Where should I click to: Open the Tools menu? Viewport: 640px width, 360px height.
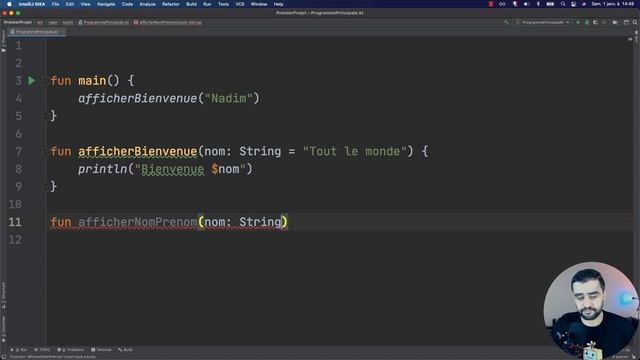[223, 4]
